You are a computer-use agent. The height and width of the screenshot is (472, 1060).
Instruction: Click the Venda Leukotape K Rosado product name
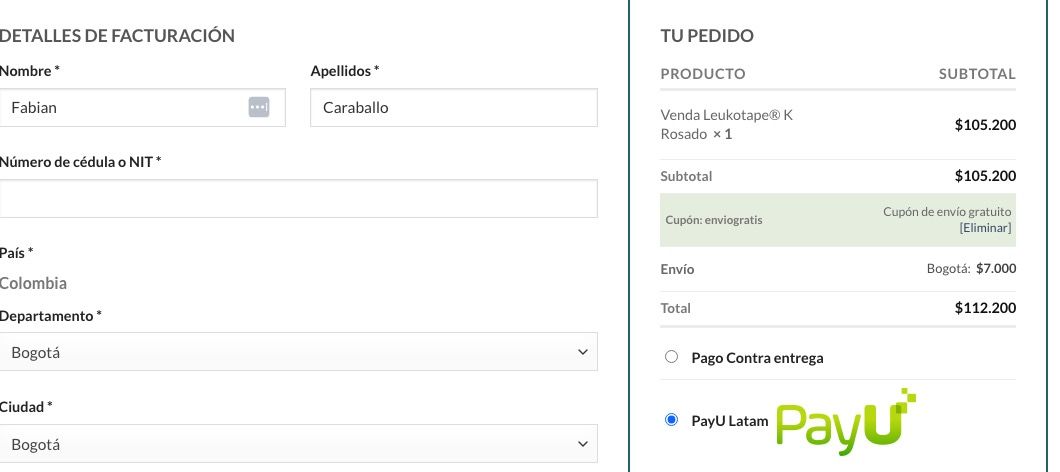point(727,124)
